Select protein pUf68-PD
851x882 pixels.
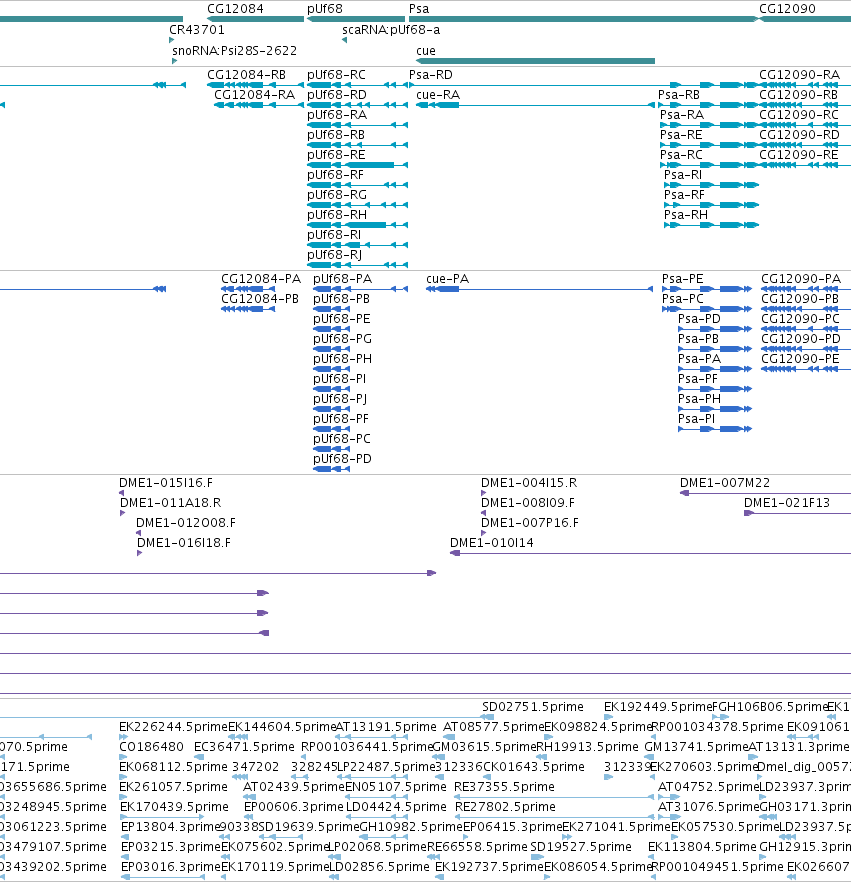pyautogui.click(x=343, y=459)
